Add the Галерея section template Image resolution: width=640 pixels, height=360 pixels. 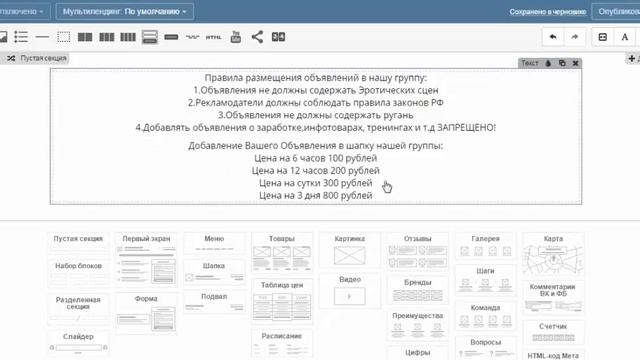(x=485, y=246)
